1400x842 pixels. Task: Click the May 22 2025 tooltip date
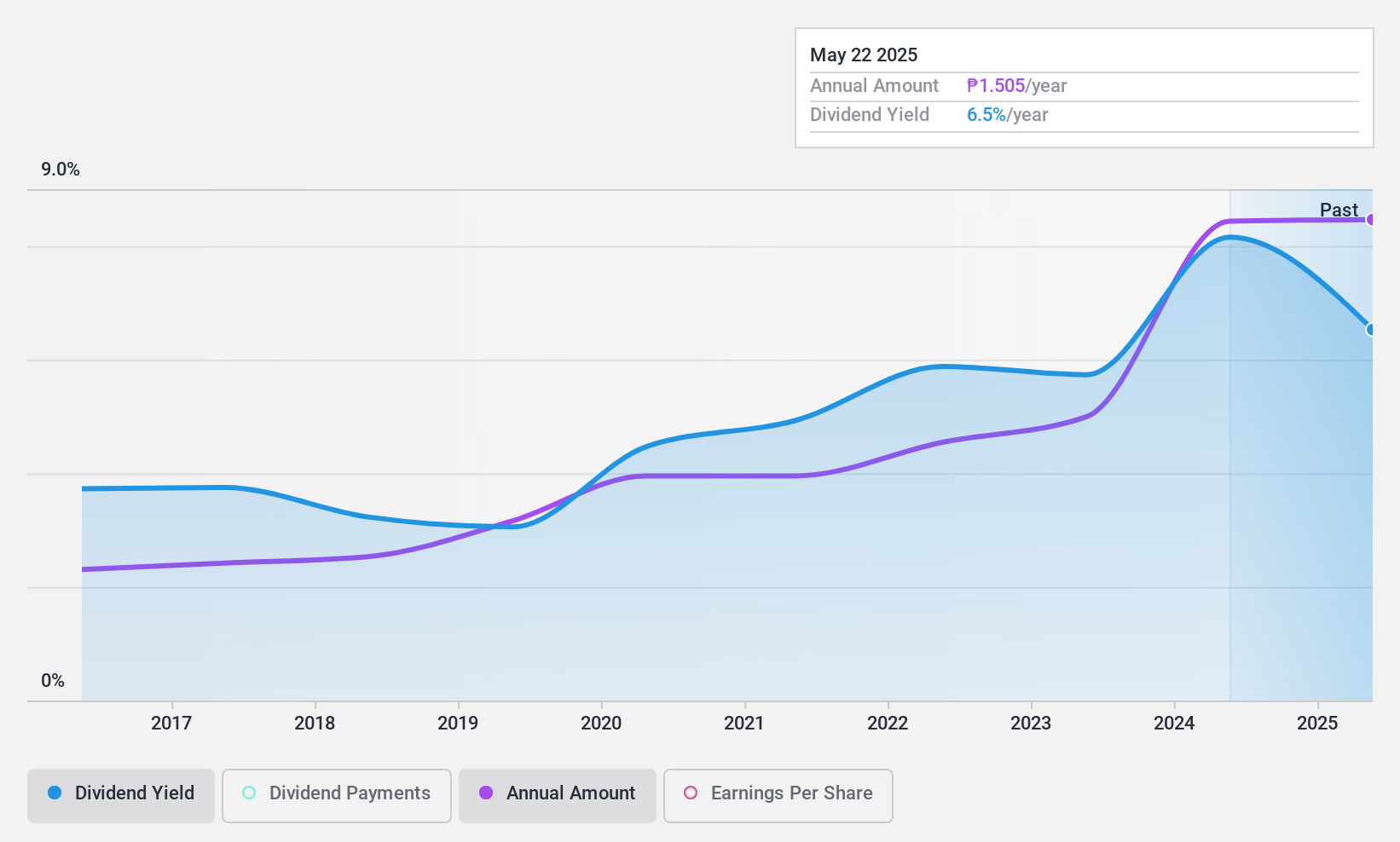pyautogui.click(x=864, y=55)
